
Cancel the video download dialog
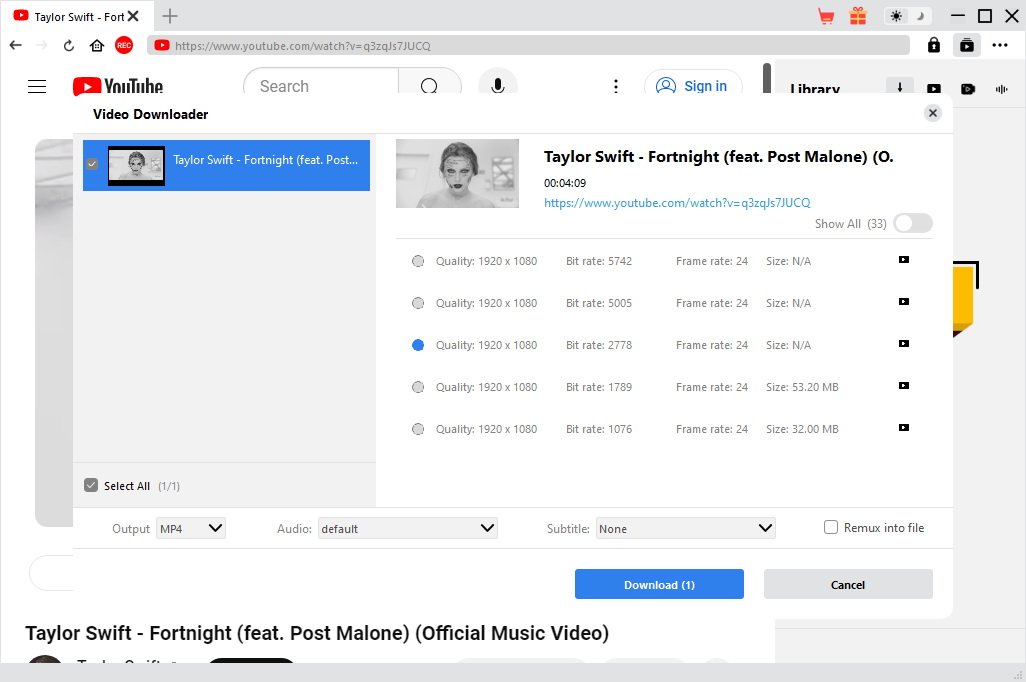tap(848, 584)
